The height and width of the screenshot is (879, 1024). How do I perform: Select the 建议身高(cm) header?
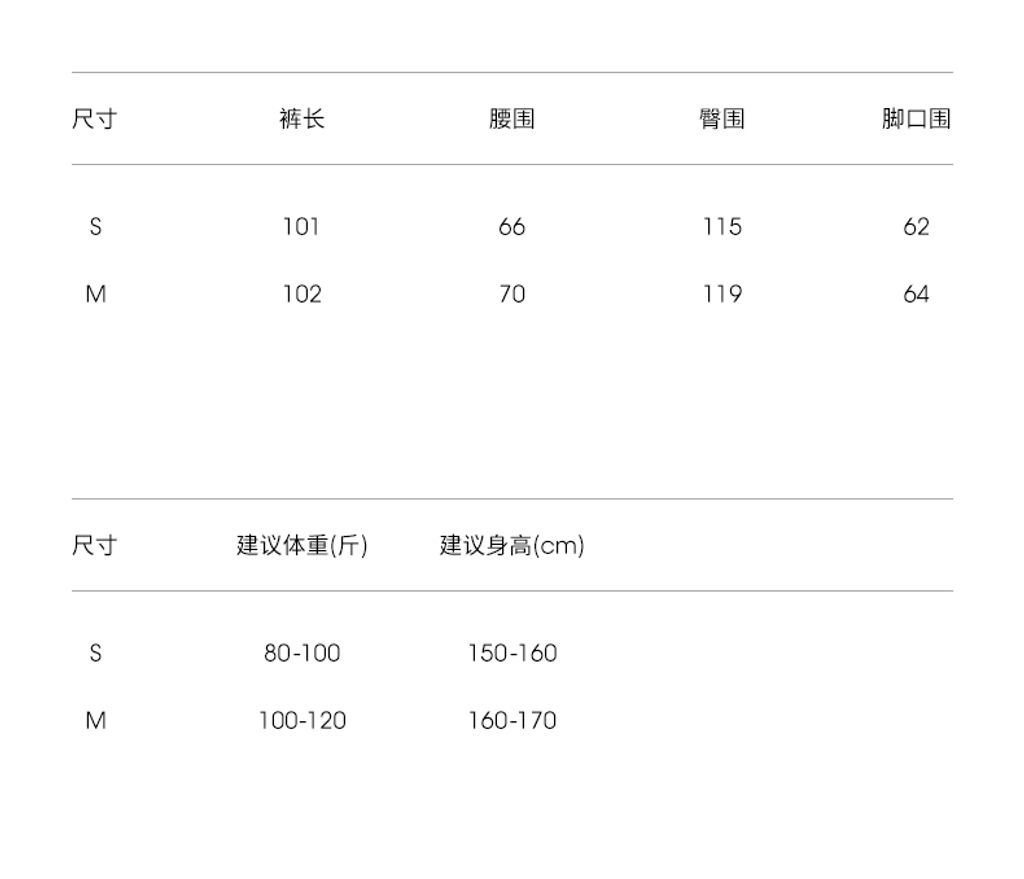[511, 545]
